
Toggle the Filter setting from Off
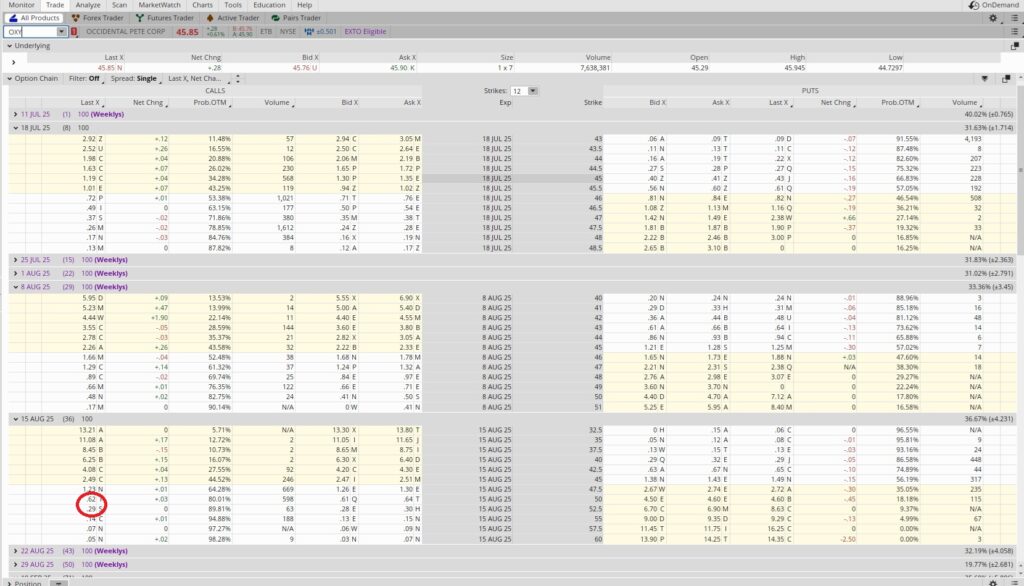[x=92, y=79]
